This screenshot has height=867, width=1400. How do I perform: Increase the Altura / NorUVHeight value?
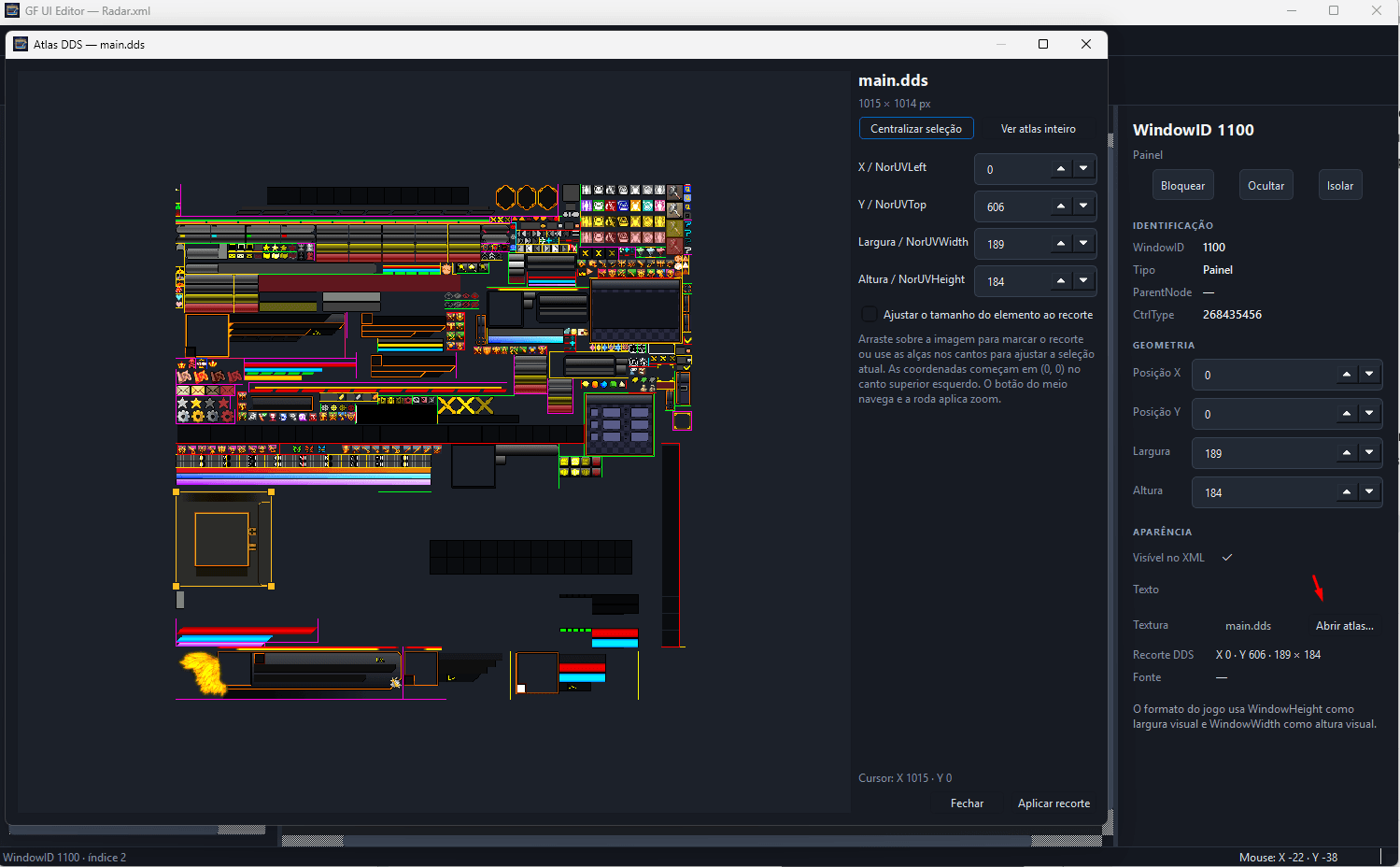(x=1061, y=281)
